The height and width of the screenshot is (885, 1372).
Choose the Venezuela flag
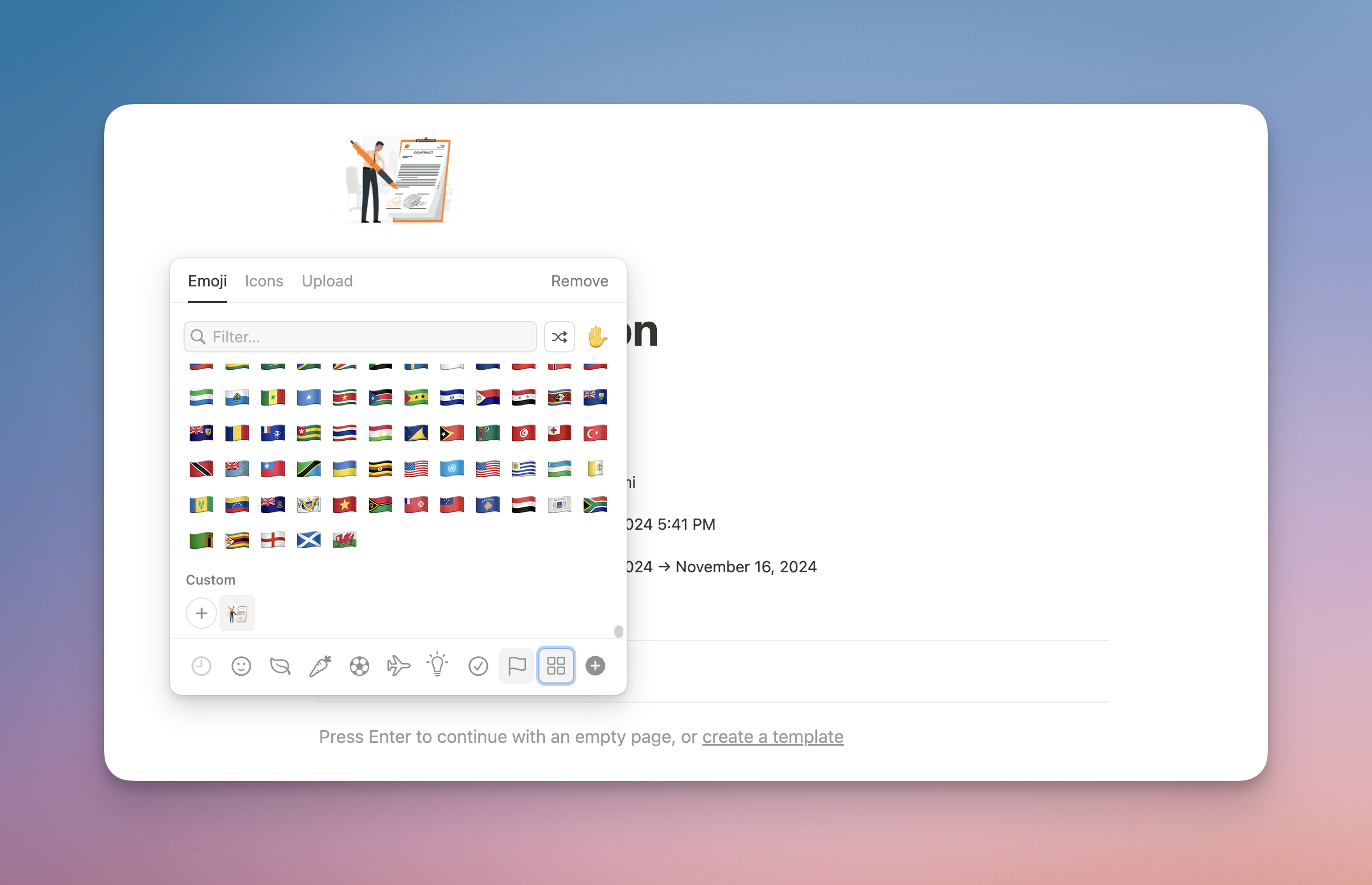[237, 505]
